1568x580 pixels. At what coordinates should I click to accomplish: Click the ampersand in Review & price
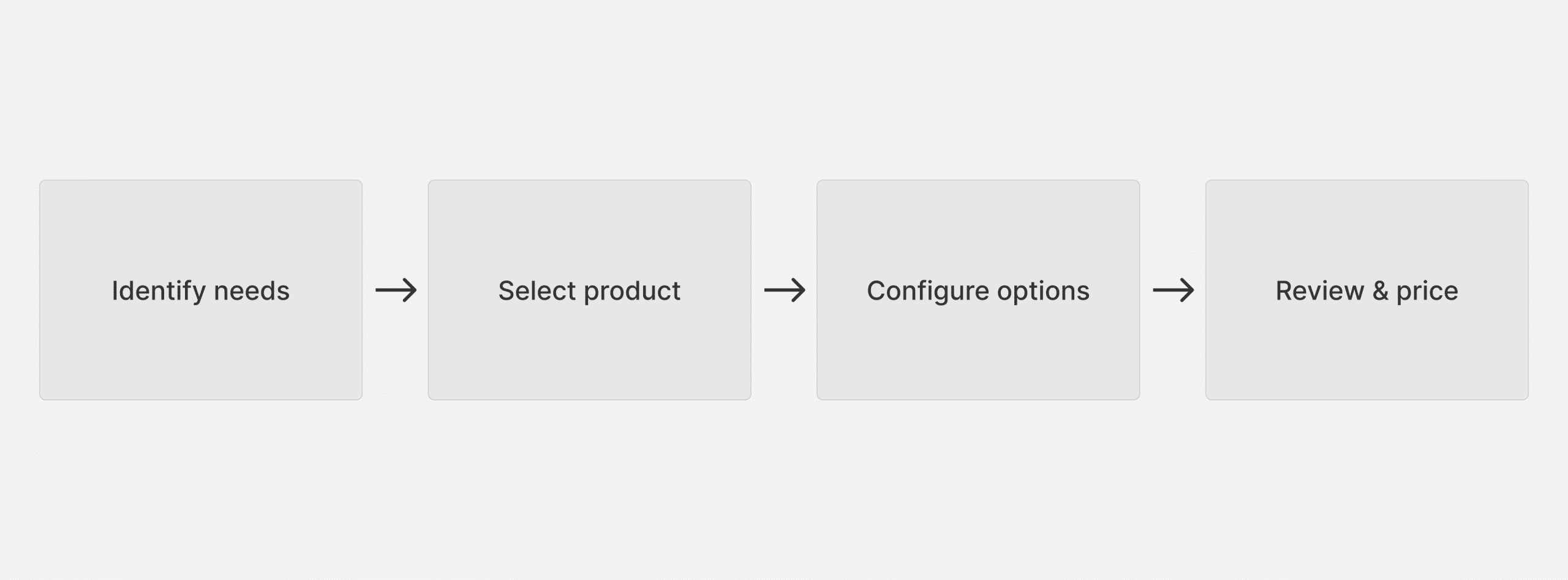(1380, 291)
